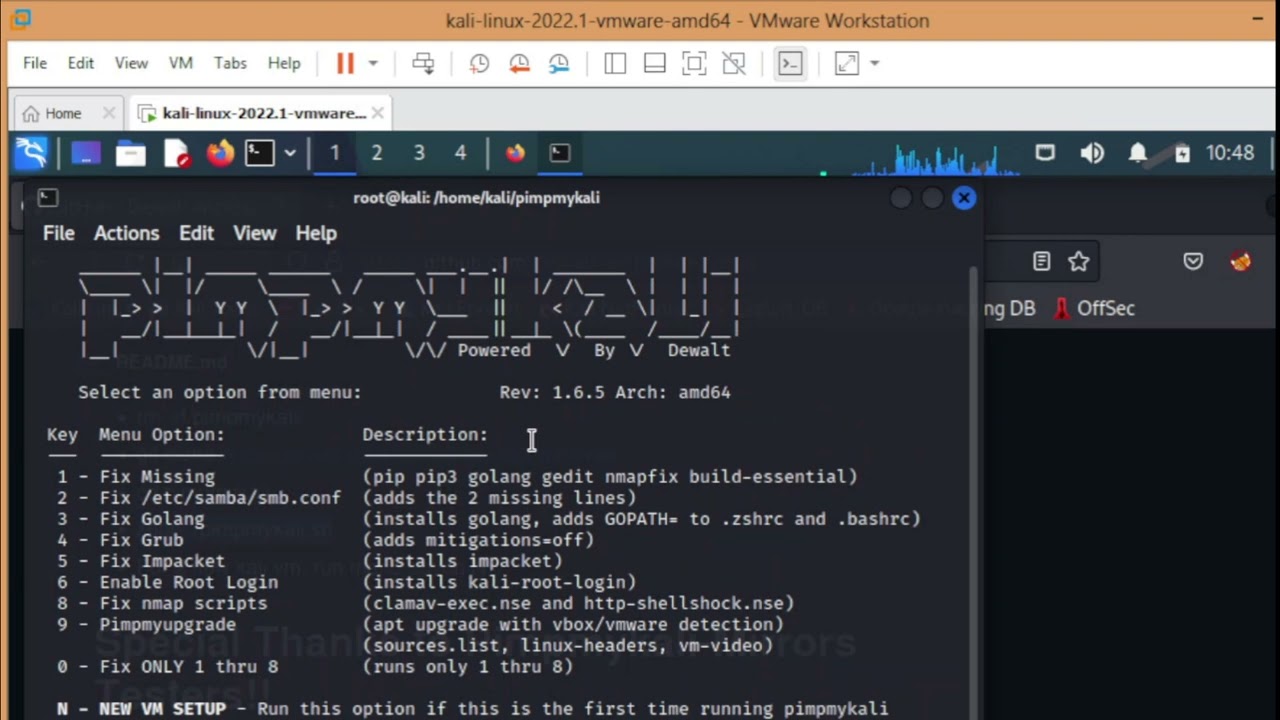The width and height of the screenshot is (1280, 720).
Task: Open VMware Tabs menu
Action: [x=230, y=63]
